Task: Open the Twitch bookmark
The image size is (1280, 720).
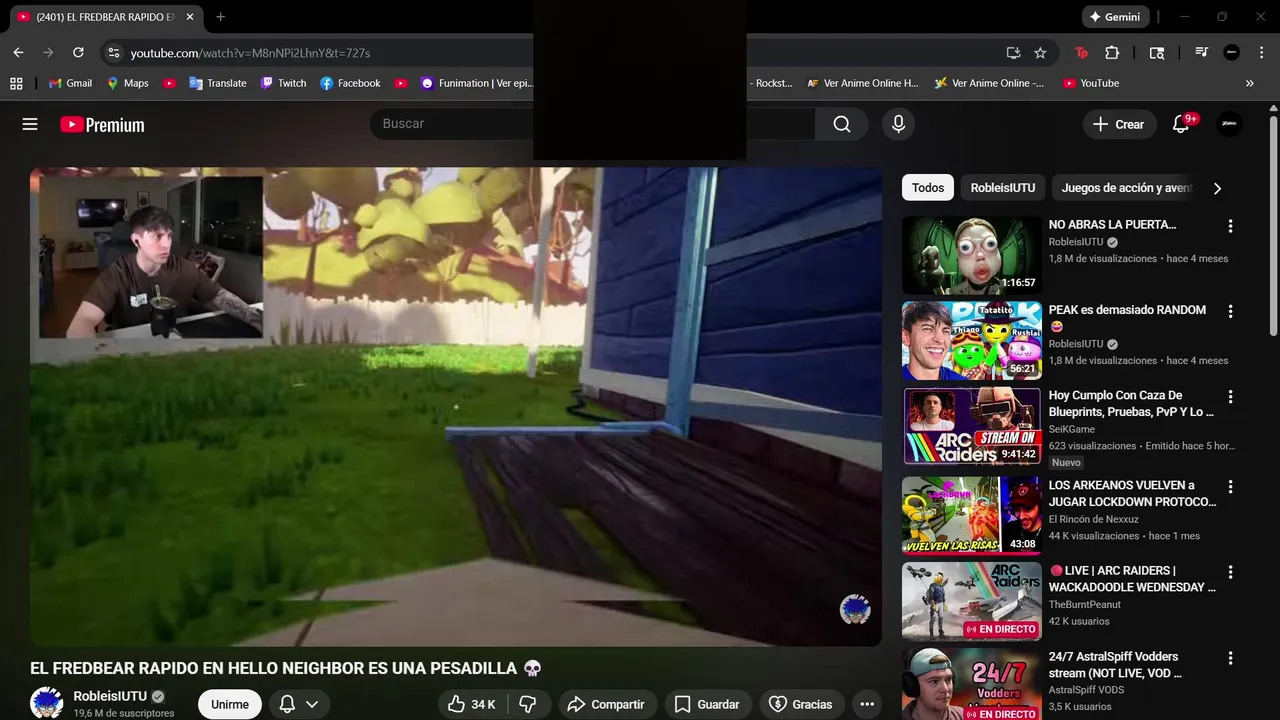Action: pos(284,83)
